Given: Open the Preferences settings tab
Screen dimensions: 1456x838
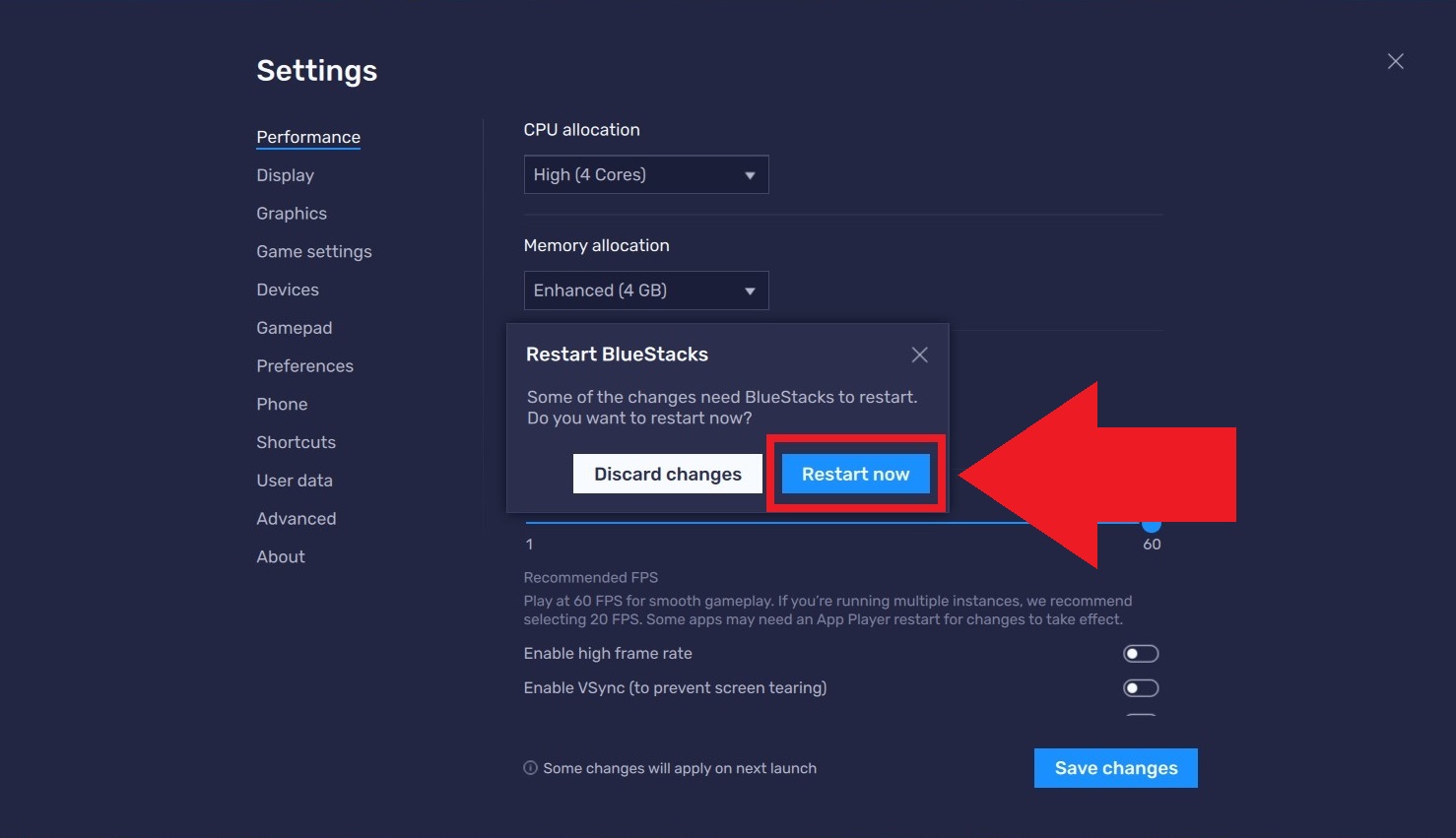Looking at the screenshot, I should click(304, 366).
